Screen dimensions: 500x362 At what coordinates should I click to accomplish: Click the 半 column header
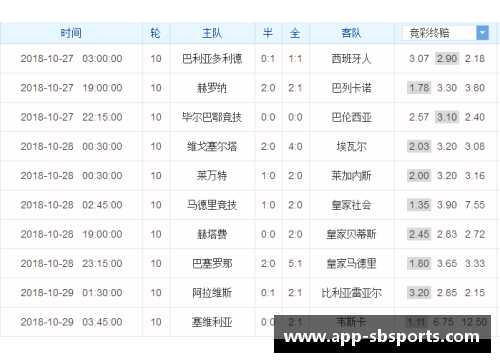coord(268,33)
